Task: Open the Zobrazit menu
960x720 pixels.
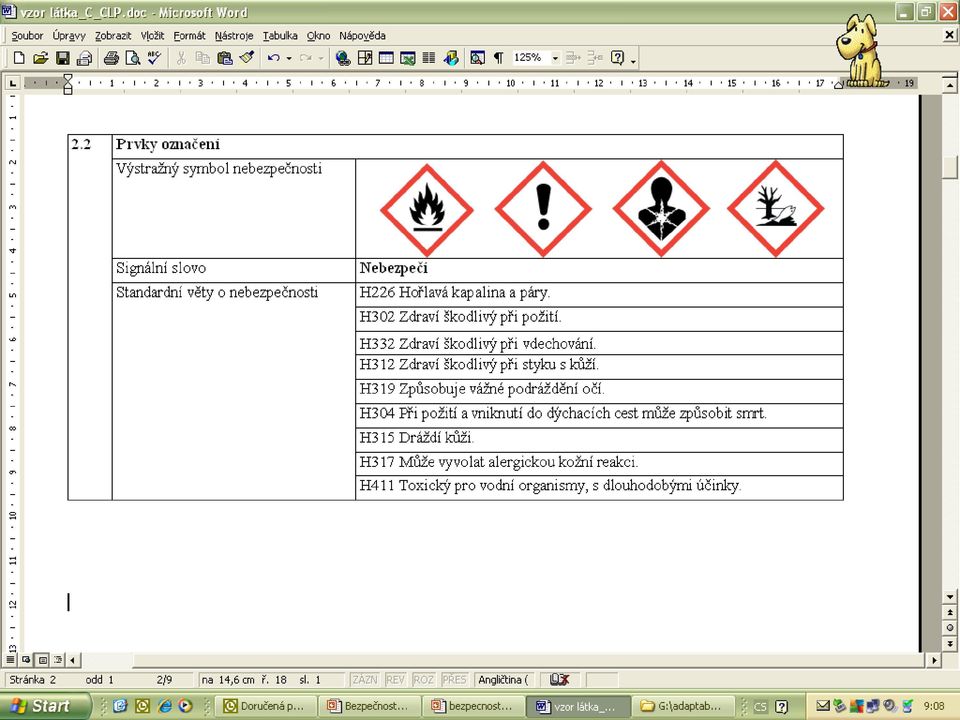Action: [x=113, y=36]
